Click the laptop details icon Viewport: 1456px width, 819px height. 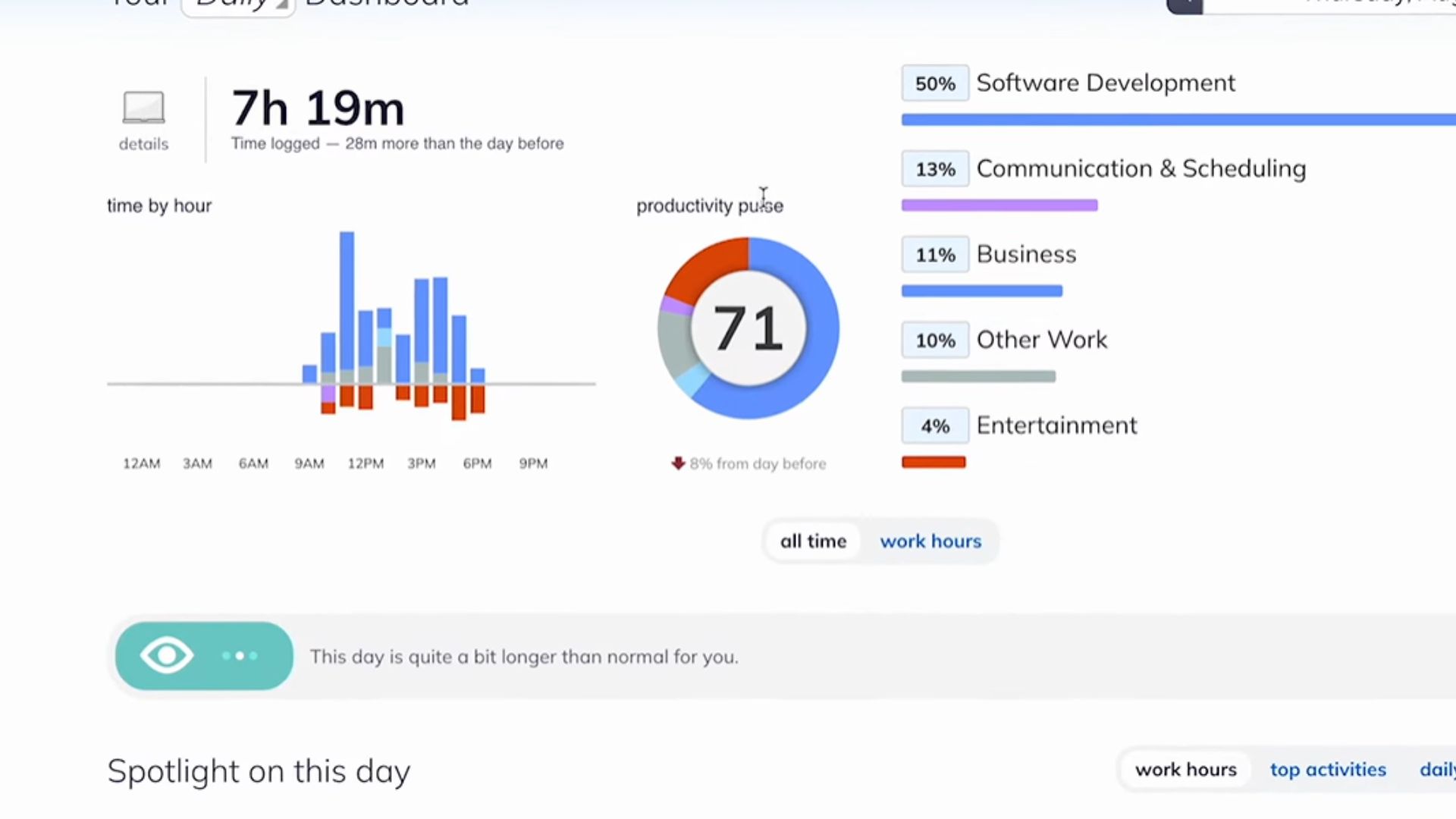point(143,108)
